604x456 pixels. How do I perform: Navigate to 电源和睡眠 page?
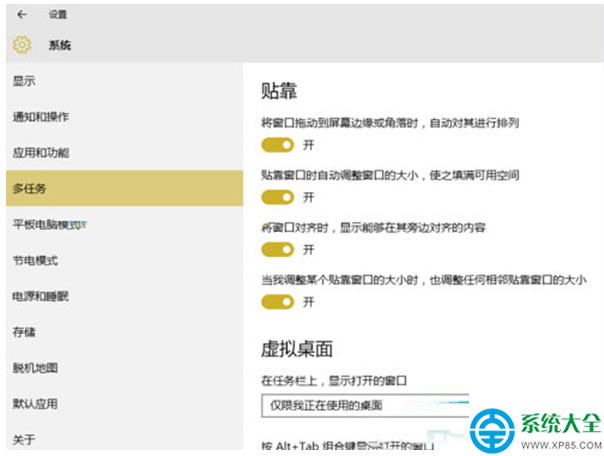pyautogui.click(x=40, y=296)
